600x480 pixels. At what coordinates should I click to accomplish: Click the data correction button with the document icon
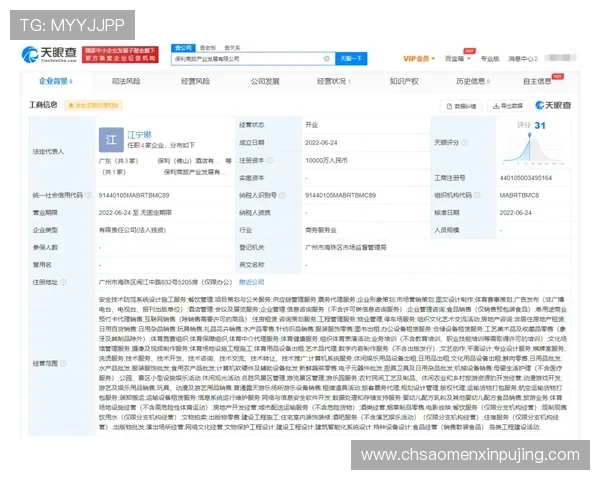pyautogui.click(x=461, y=106)
